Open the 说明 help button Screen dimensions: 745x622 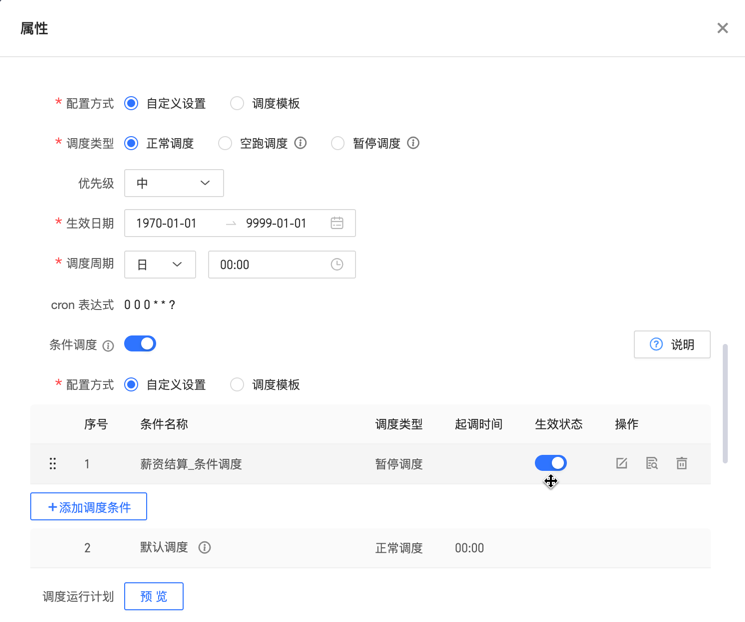point(672,344)
